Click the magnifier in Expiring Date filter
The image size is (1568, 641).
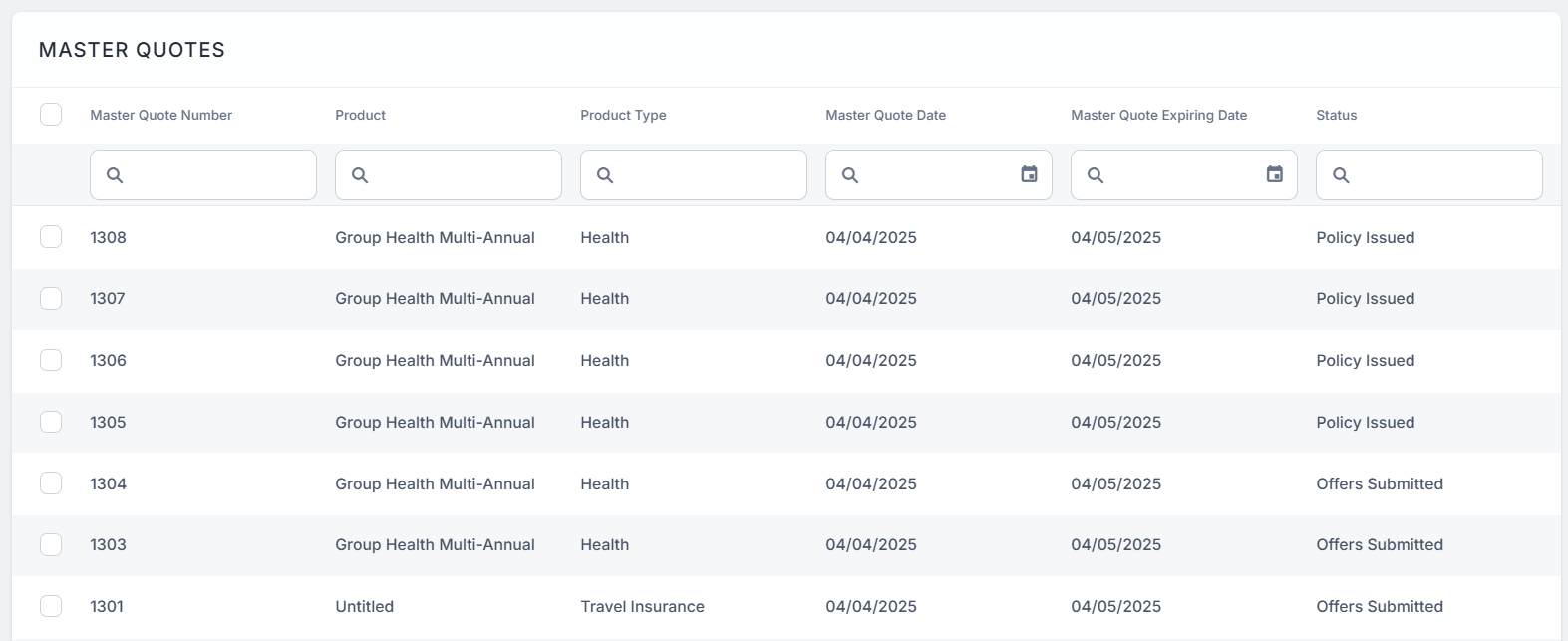1096,175
